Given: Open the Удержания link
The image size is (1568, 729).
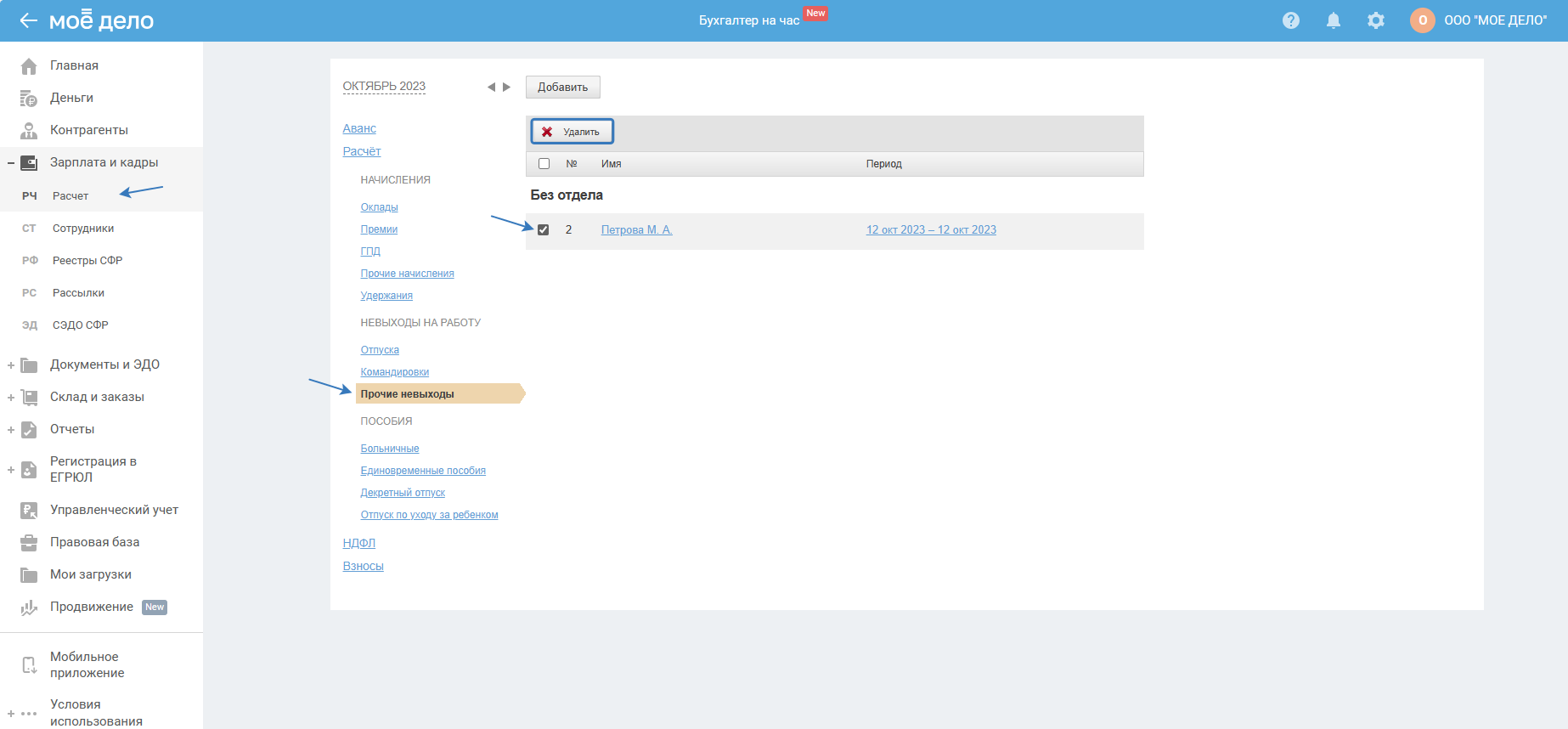Looking at the screenshot, I should [386, 296].
